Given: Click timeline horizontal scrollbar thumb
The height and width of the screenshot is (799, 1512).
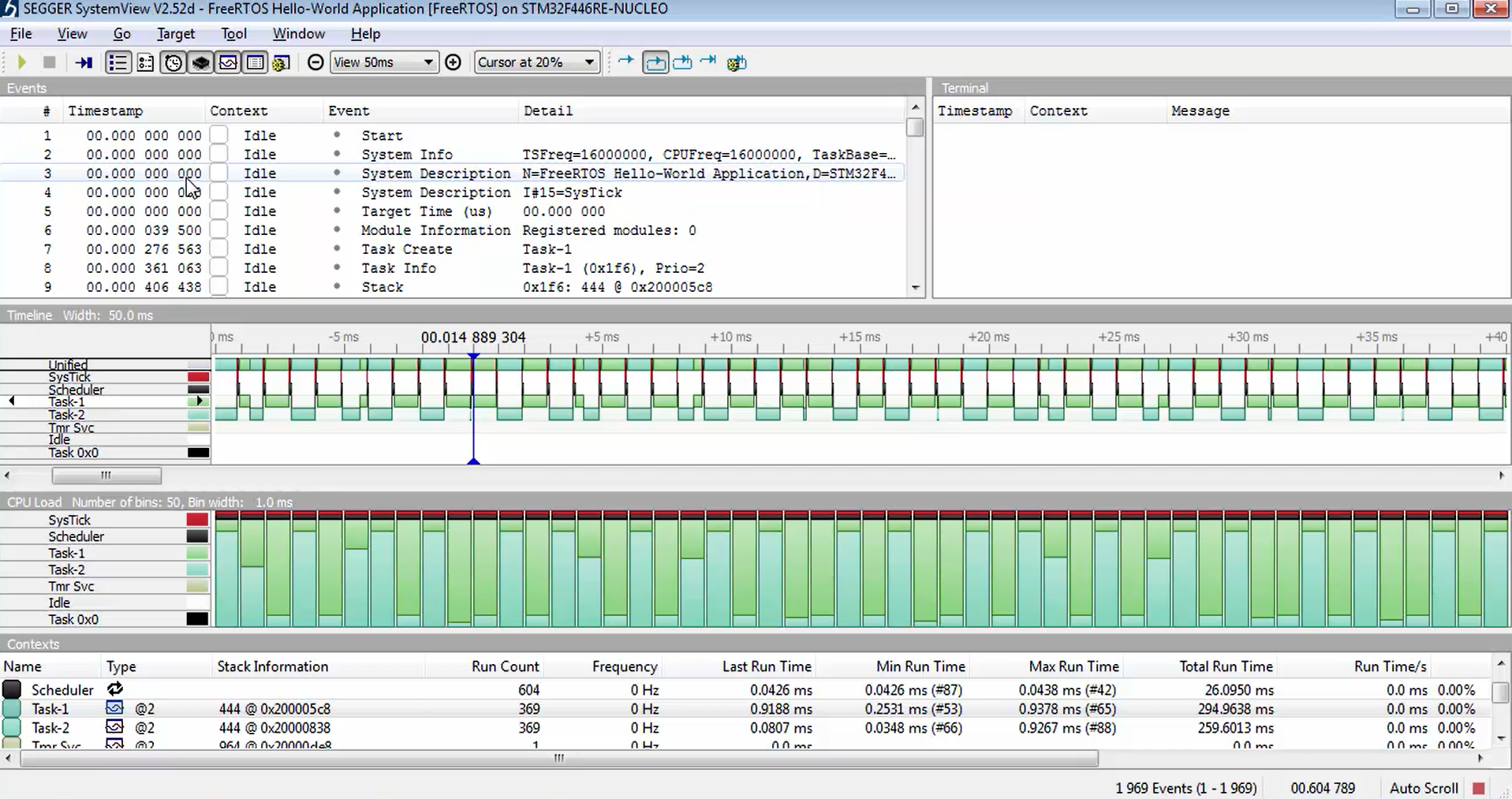Looking at the screenshot, I should pos(106,475).
